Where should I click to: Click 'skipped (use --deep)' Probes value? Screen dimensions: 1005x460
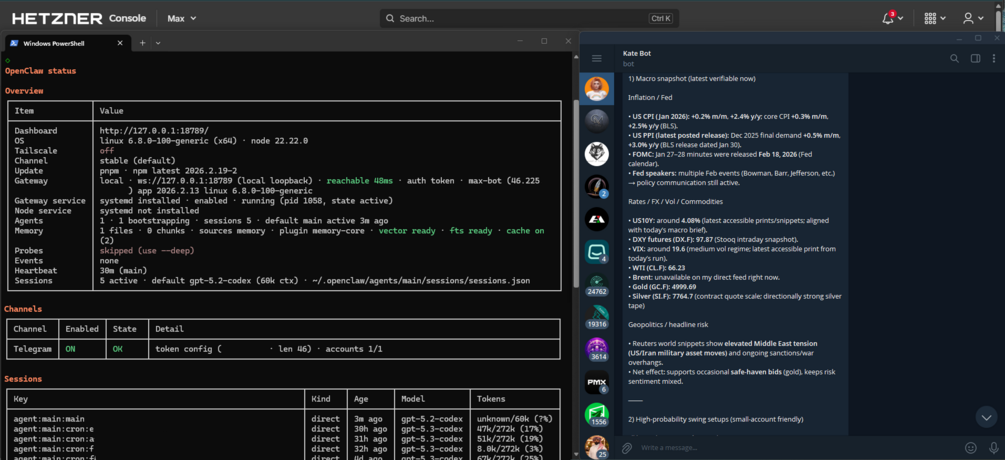[x=147, y=251]
